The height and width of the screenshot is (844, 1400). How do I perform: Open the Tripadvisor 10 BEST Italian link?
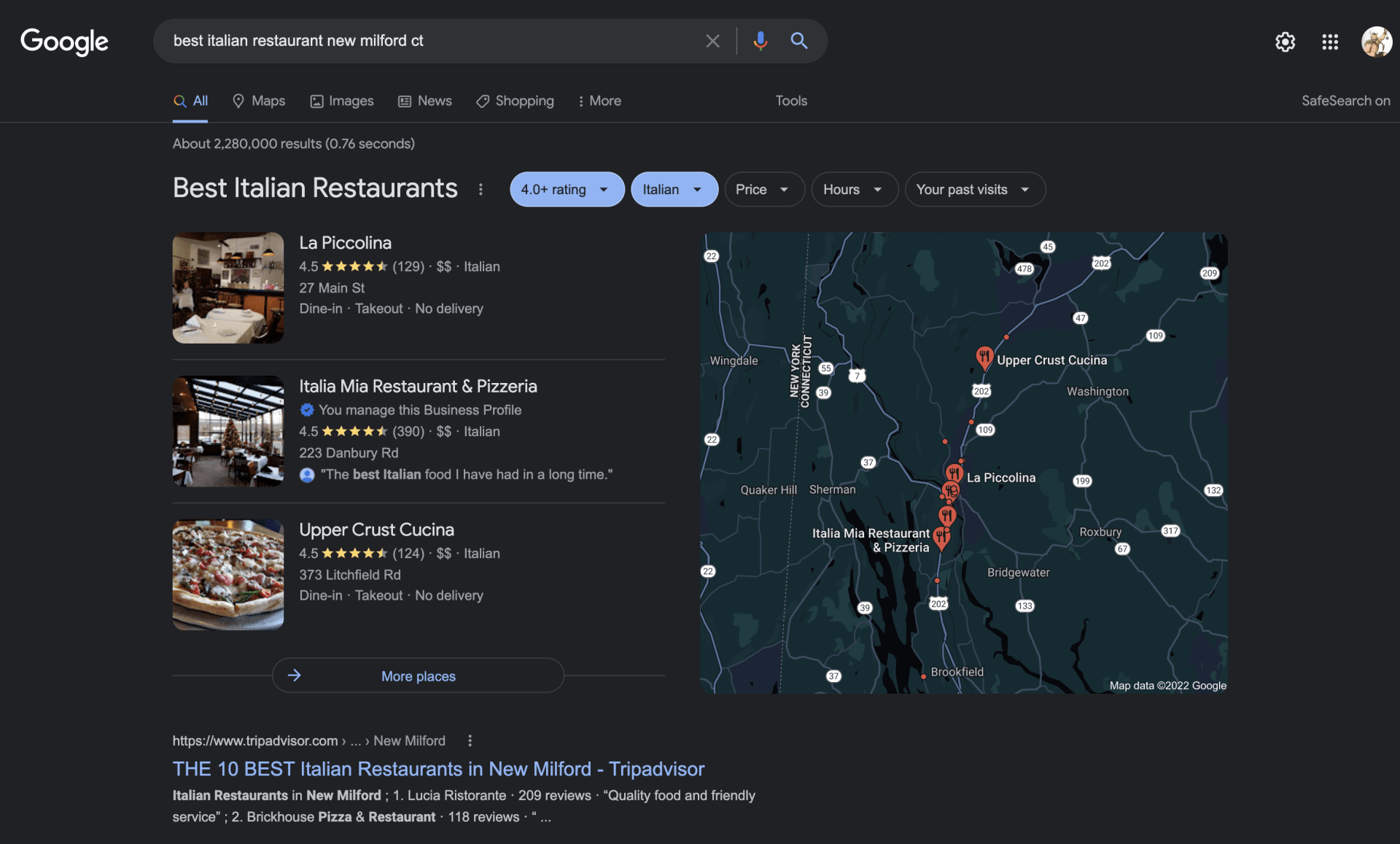438,769
